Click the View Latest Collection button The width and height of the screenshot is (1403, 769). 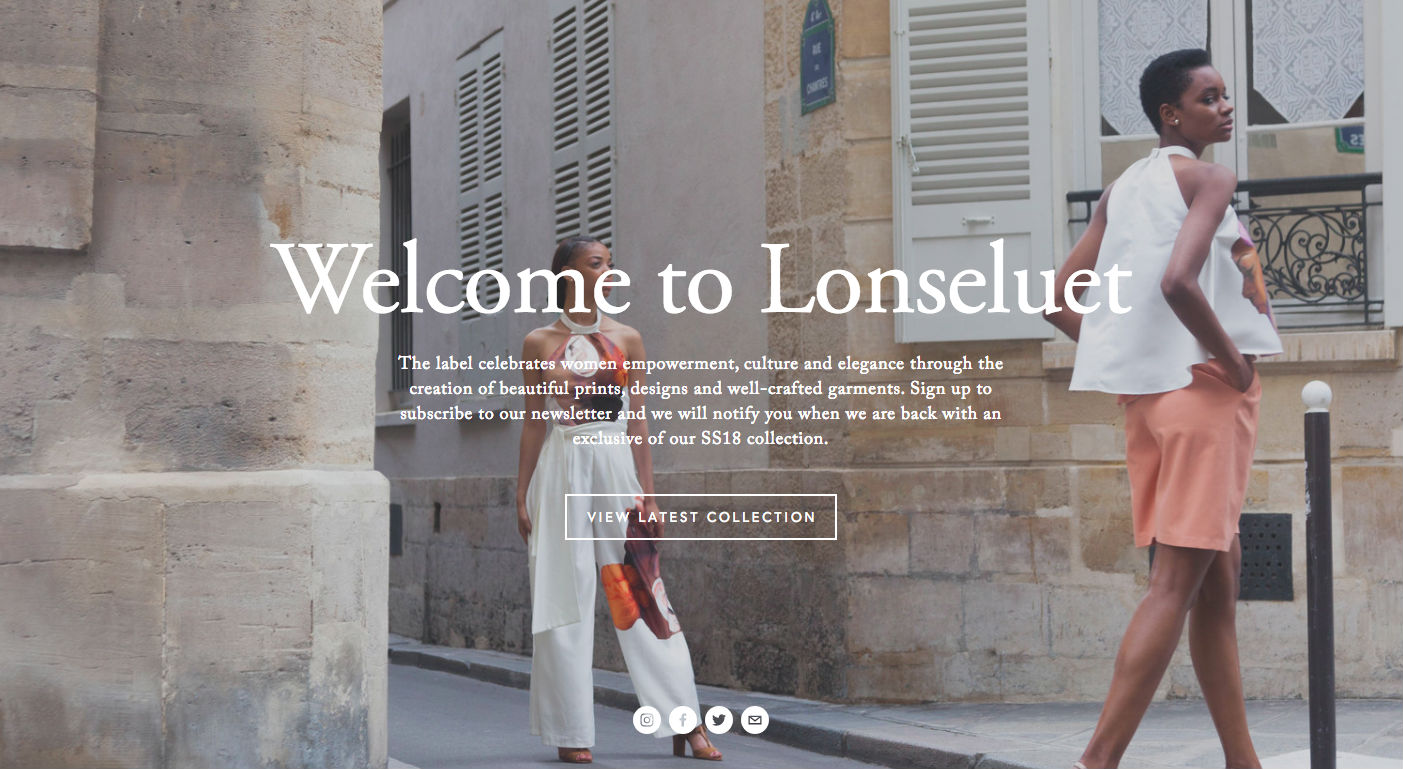pos(701,517)
